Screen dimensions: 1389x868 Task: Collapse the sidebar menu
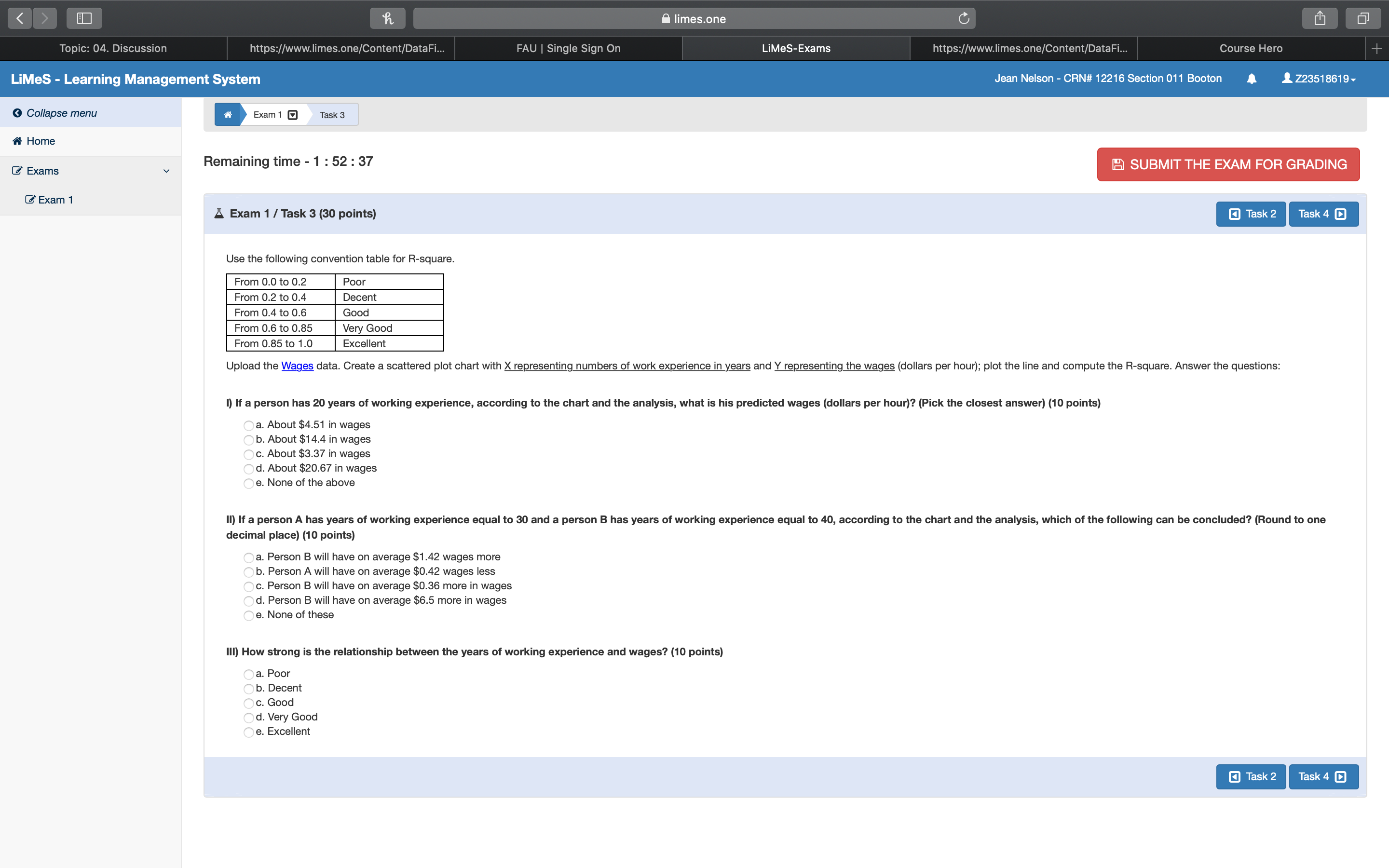click(x=55, y=113)
